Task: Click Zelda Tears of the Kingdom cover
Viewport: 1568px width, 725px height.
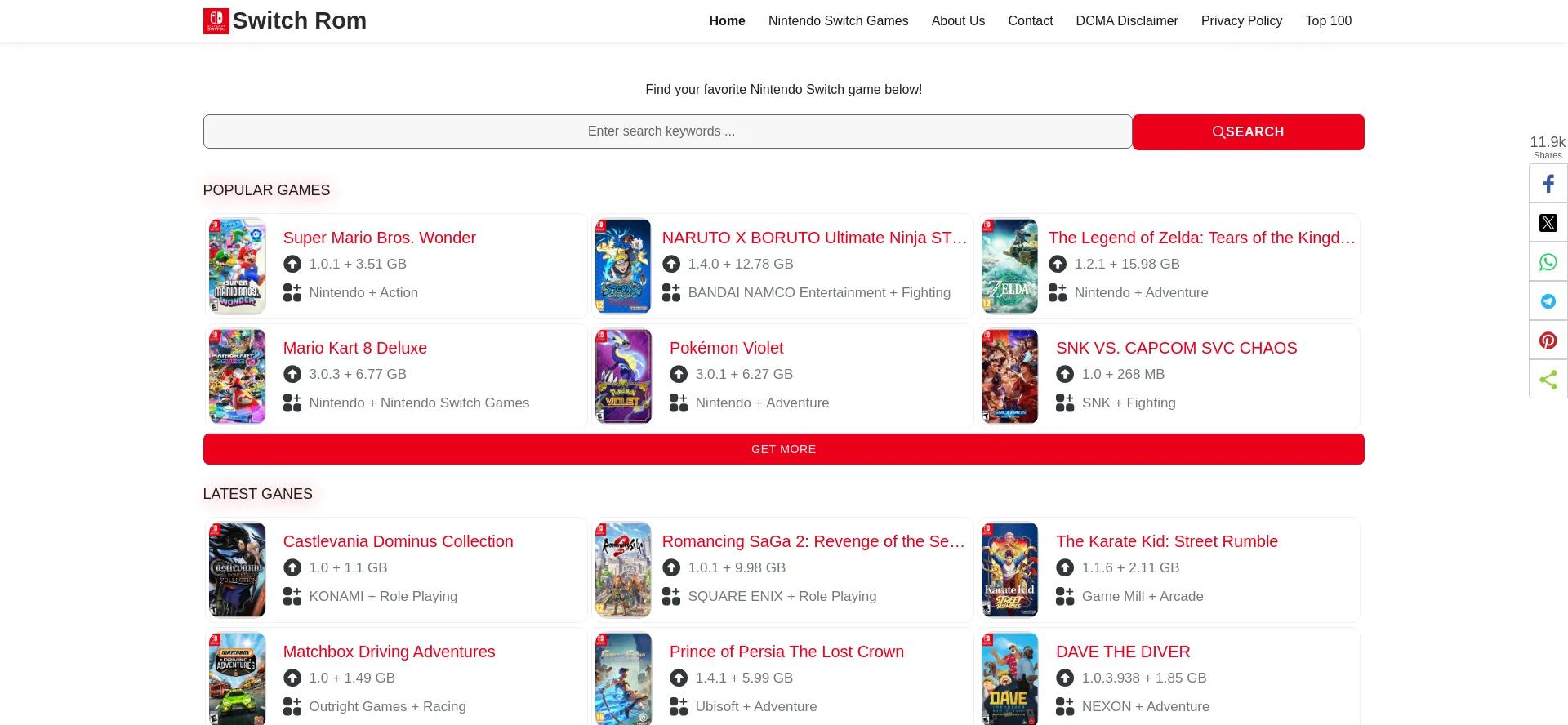Action: tap(1009, 266)
